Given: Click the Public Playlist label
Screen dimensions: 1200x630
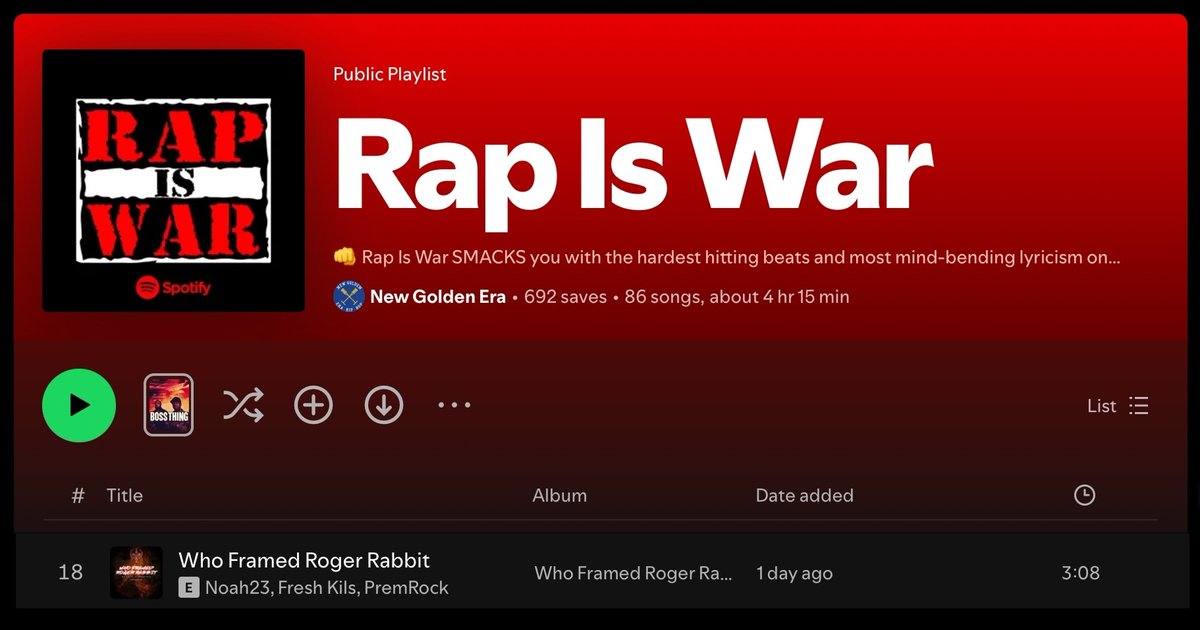Looking at the screenshot, I should pos(390,74).
